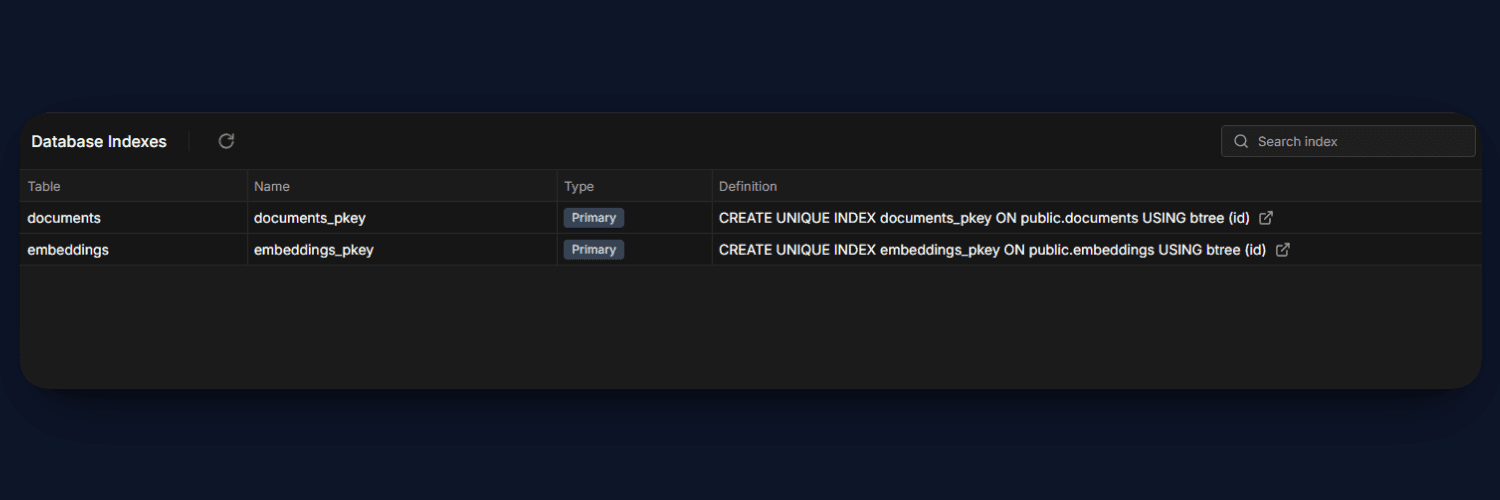This screenshot has height=500, width=1500.
Task: Select the embeddings table cell
Action: click(x=68, y=250)
